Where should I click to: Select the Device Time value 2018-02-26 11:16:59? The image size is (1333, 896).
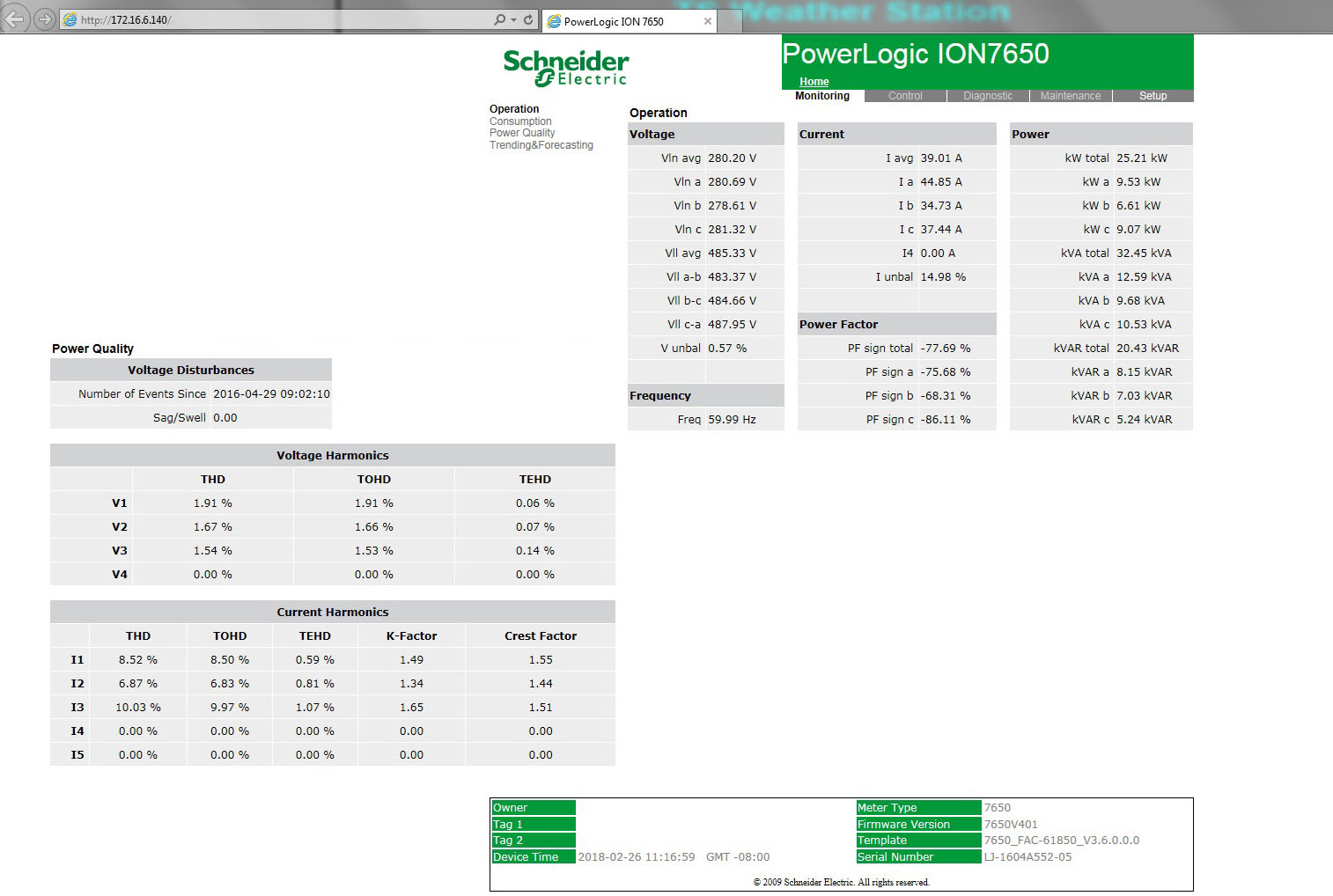pos(637,857)
